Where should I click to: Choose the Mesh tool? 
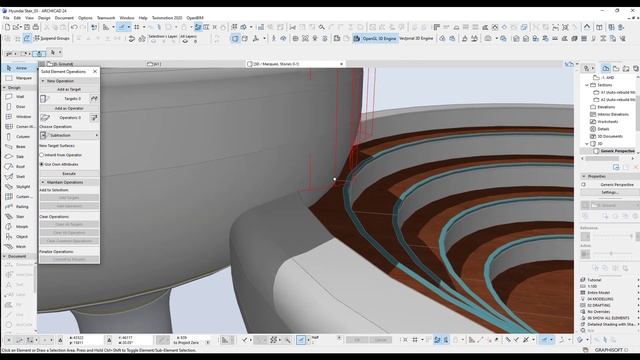(x=18, y=247)
